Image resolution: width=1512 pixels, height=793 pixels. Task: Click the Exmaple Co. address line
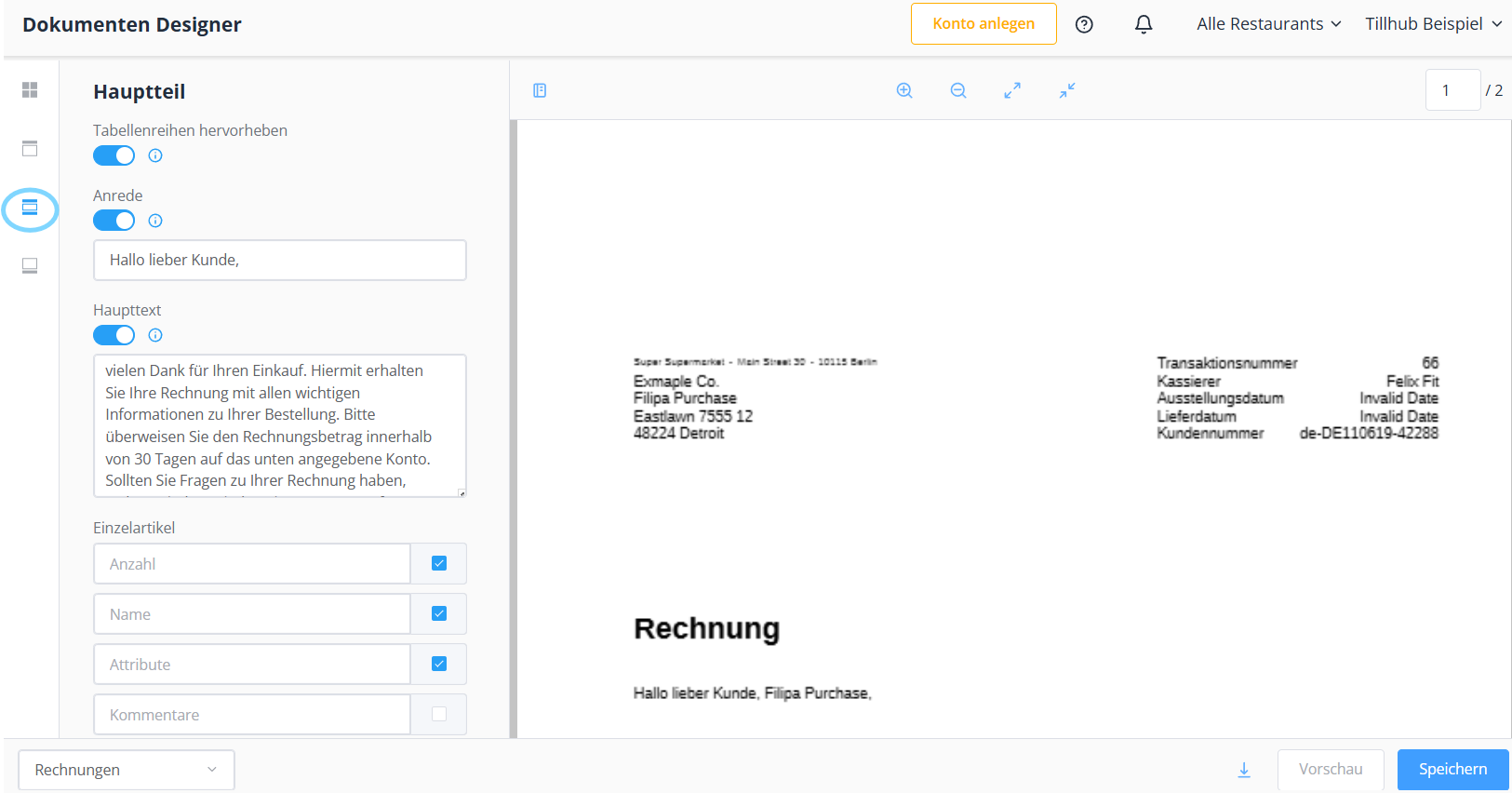(x=676, y=381)
